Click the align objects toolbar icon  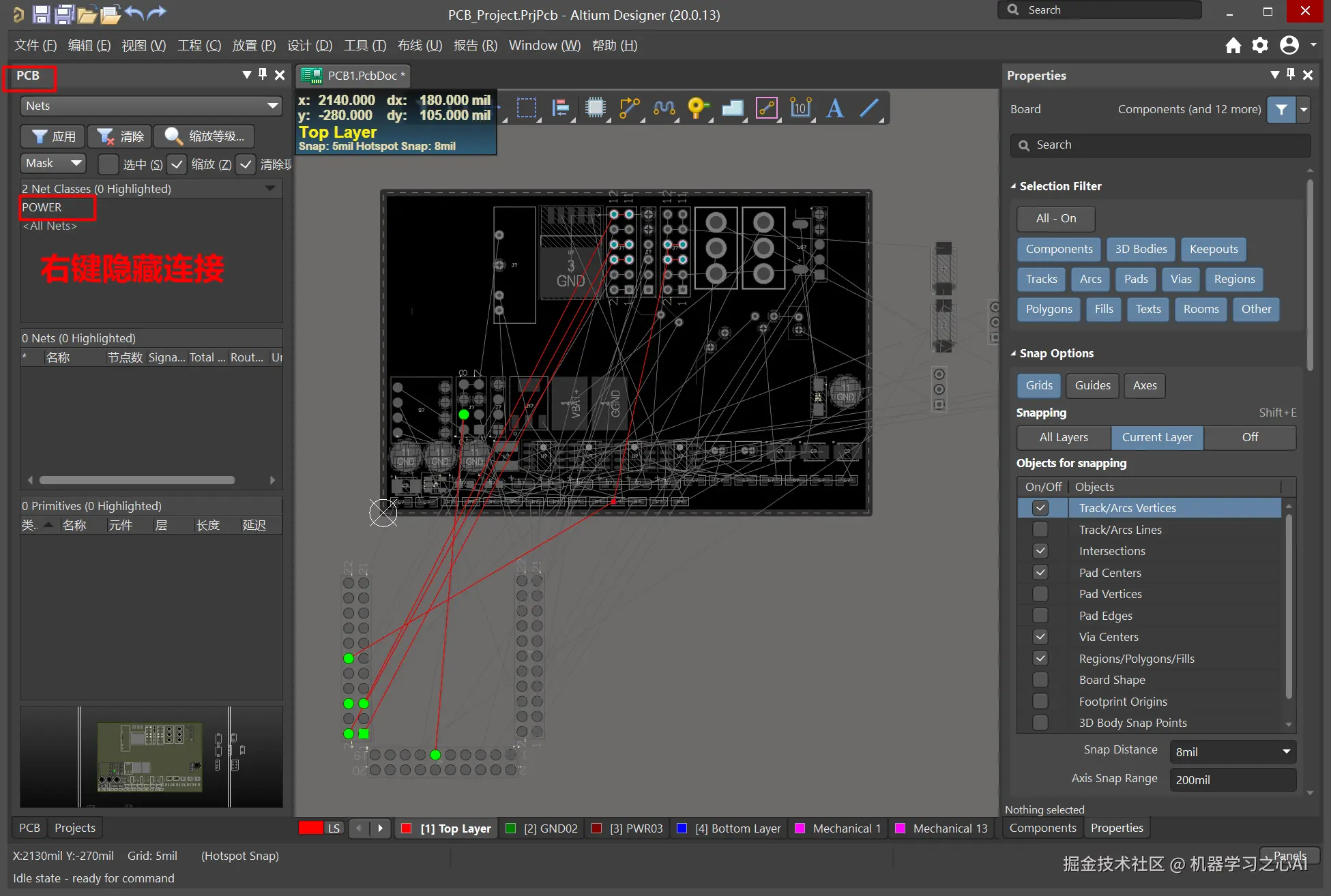[561, 108]
